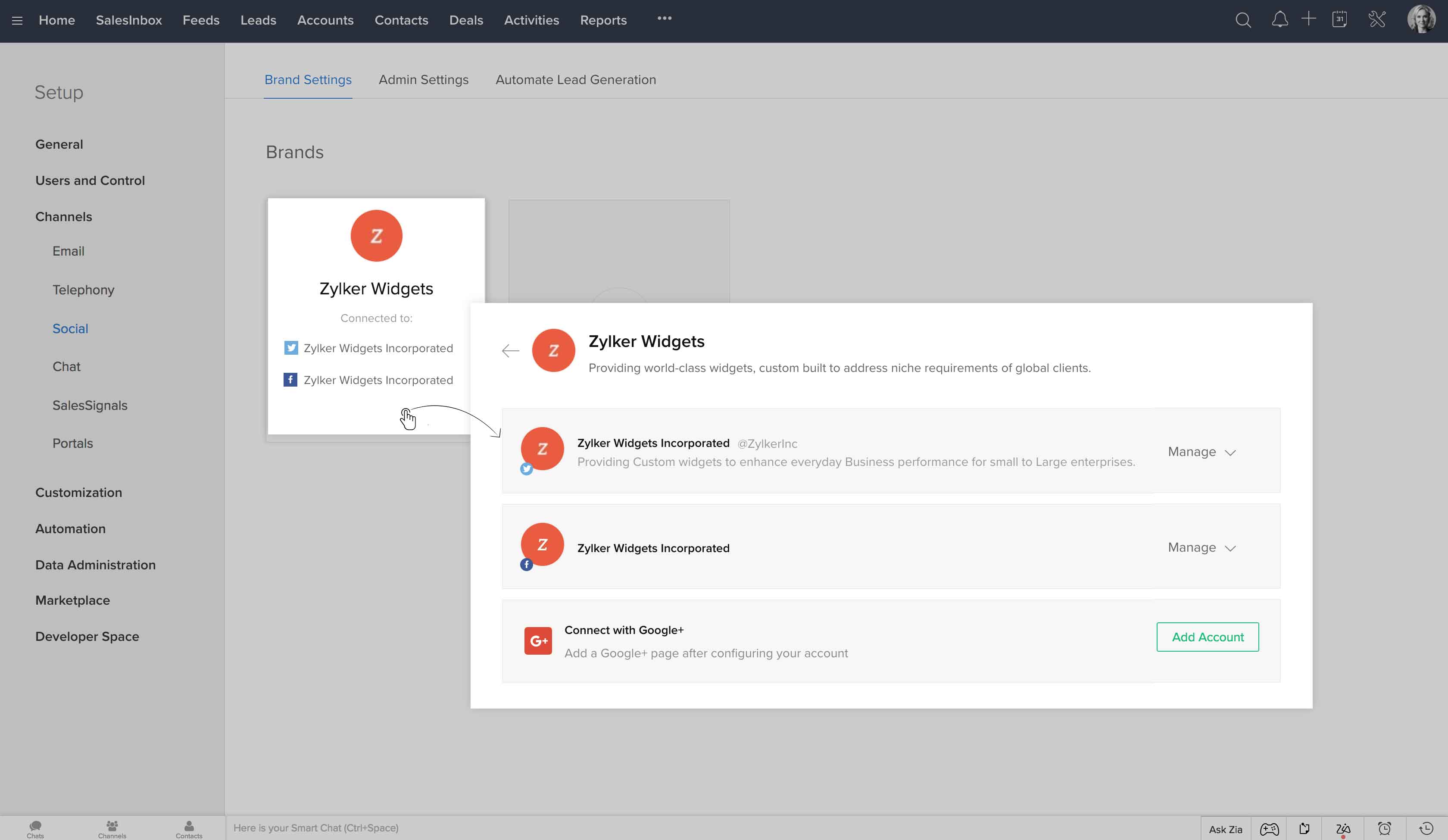1448x840 pixels.
Task: Open the hamburger menu icon
Action: coord(17,21)
